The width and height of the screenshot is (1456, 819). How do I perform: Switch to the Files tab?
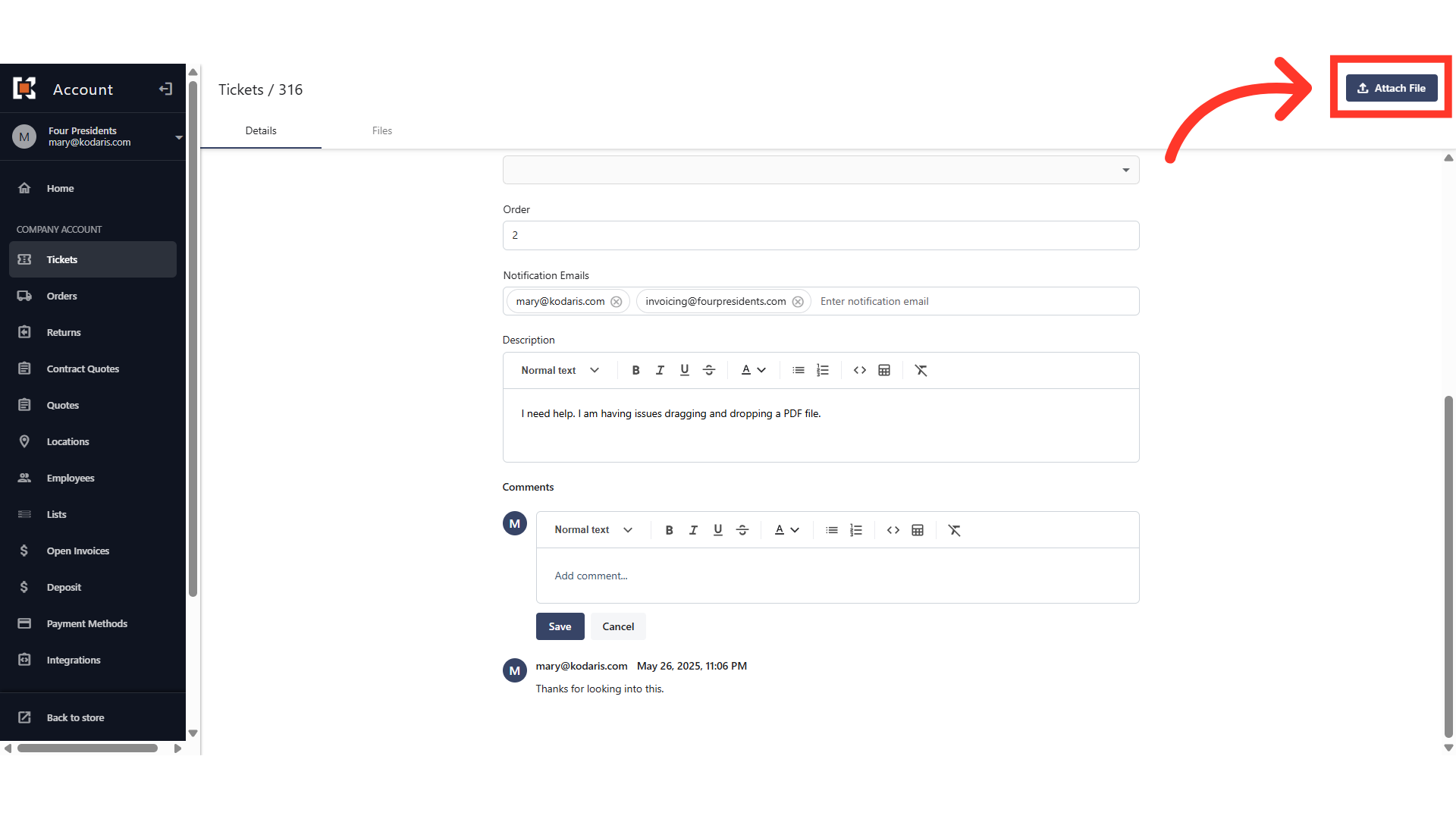click(381, 130)
